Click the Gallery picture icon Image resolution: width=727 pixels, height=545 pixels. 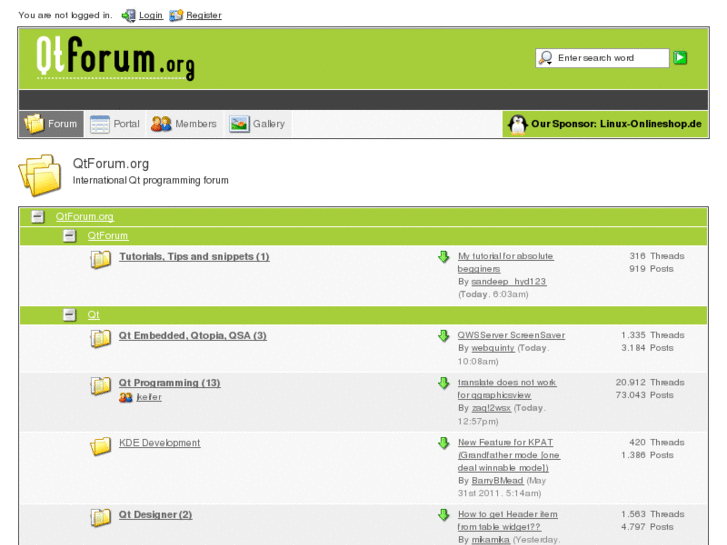coord(239,124)
